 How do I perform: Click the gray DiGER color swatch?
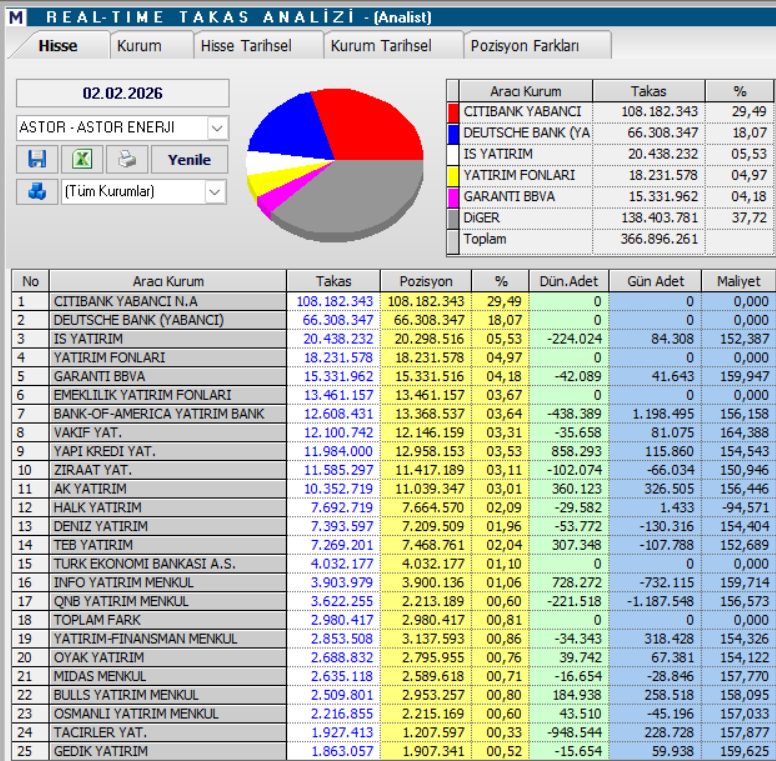tap(453, 219)
